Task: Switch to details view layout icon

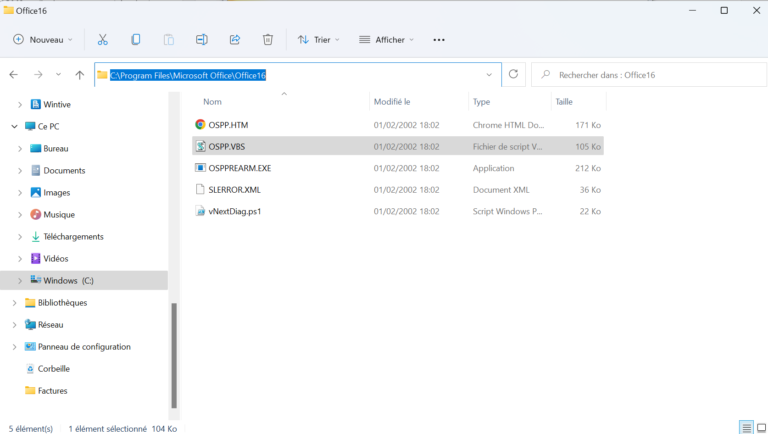Action: tap(745, 427)
